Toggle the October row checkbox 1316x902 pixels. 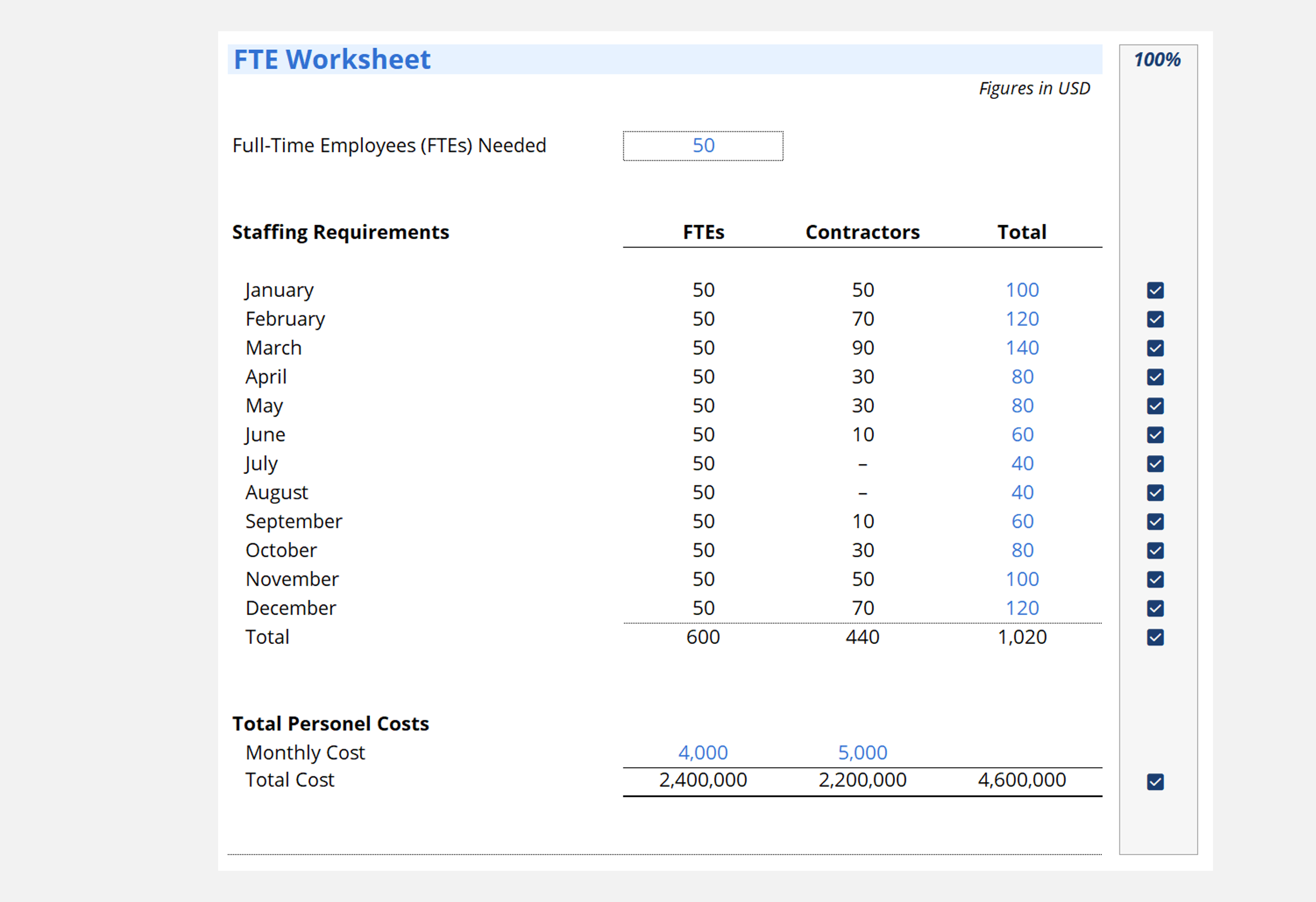coord(1155,550)
